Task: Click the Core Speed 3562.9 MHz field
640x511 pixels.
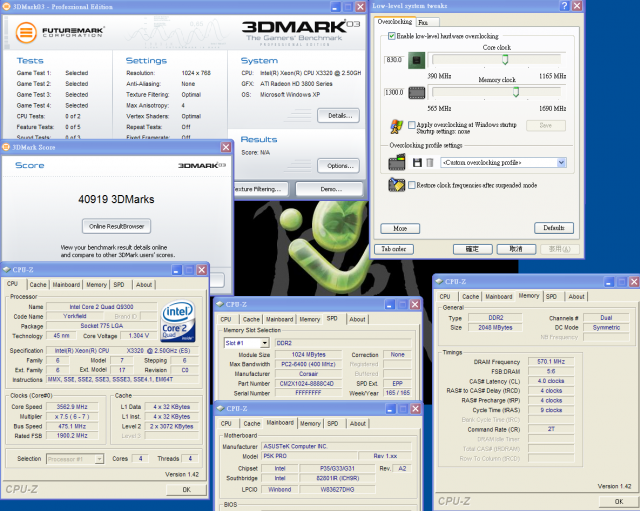Action: coord(72,407)
